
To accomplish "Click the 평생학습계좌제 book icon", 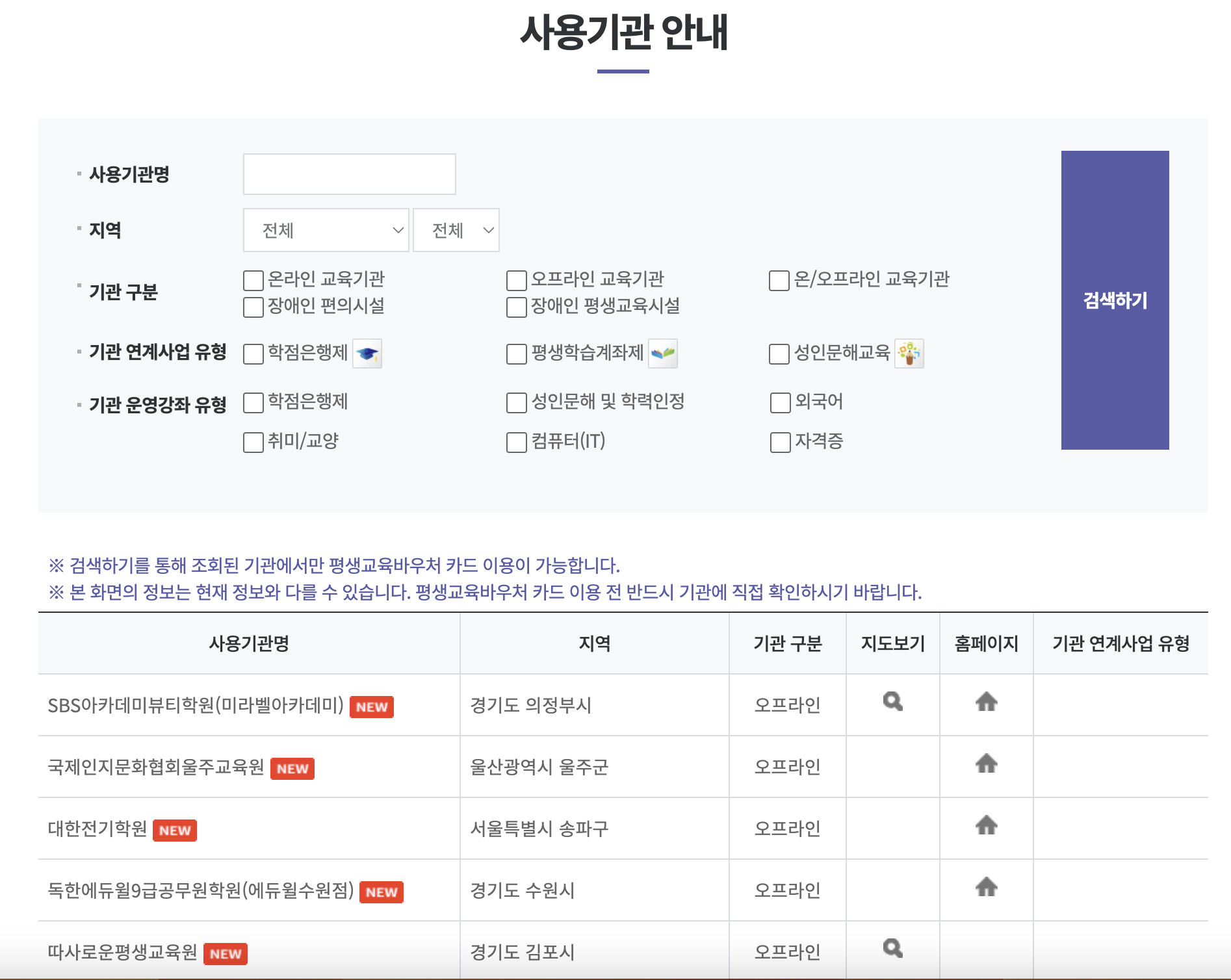I will coord(663,354).
